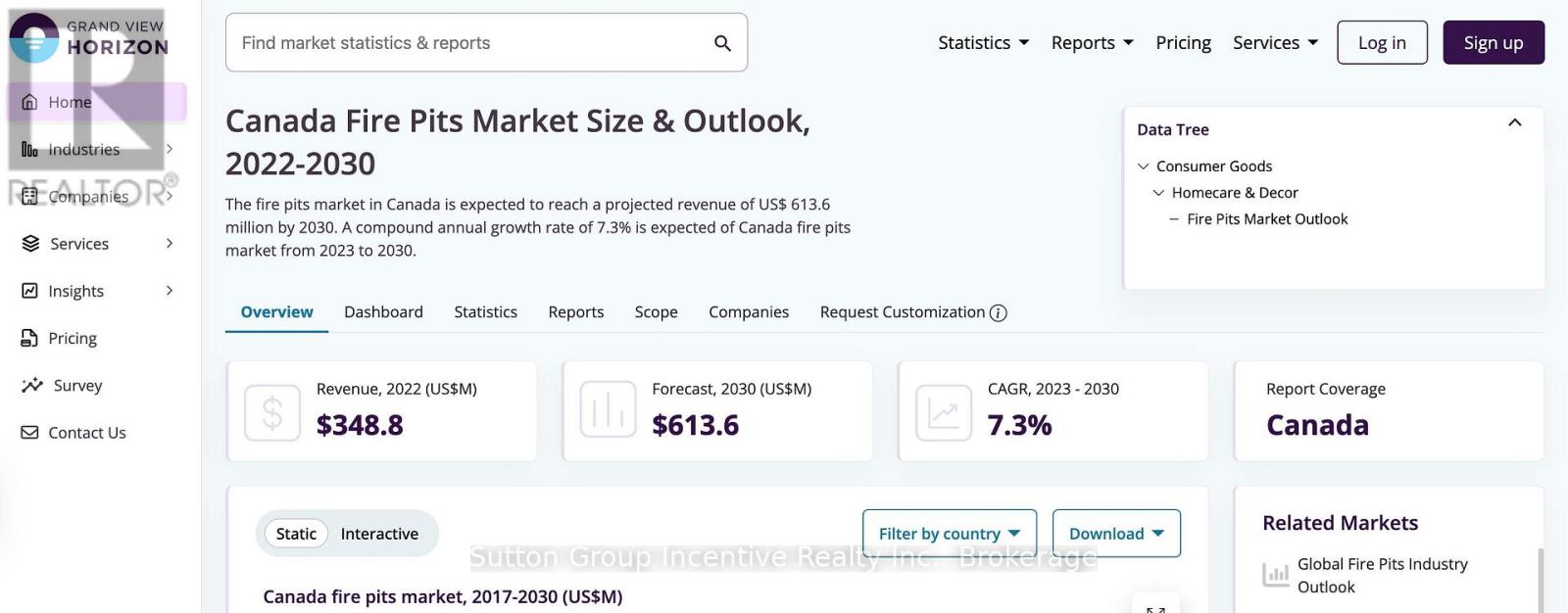The width and height of the screenshot is (1568, 613).
Task: Click info icon beside Request Customization
Action: (x=999, y=313)
